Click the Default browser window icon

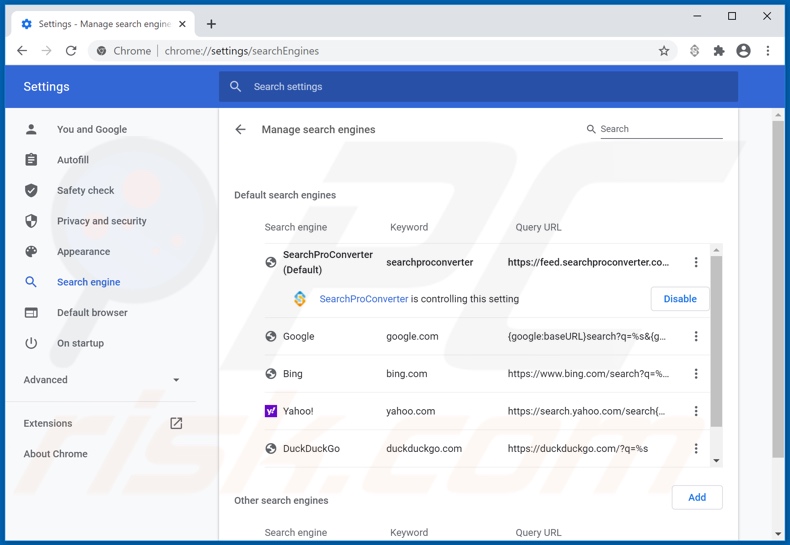pyautogui.click(x=31, y=312)
